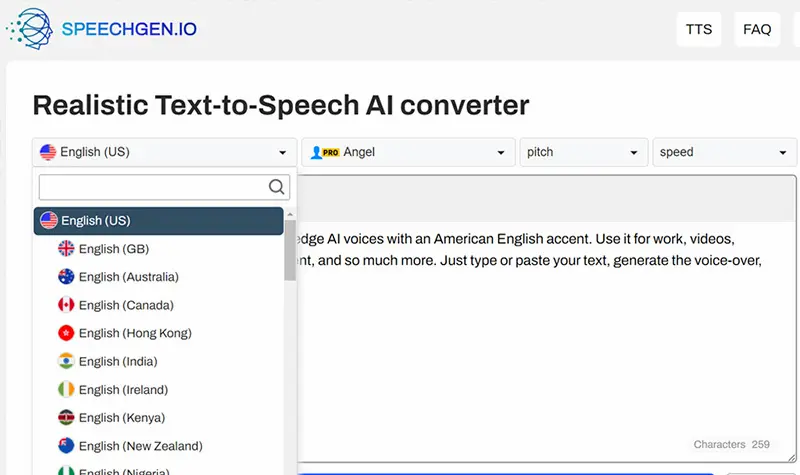Click the UK flag icon

(66, 248)
